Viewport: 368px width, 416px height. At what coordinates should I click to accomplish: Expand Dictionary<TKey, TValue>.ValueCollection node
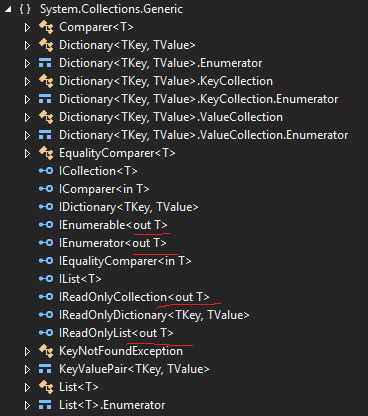coord(27,117)
